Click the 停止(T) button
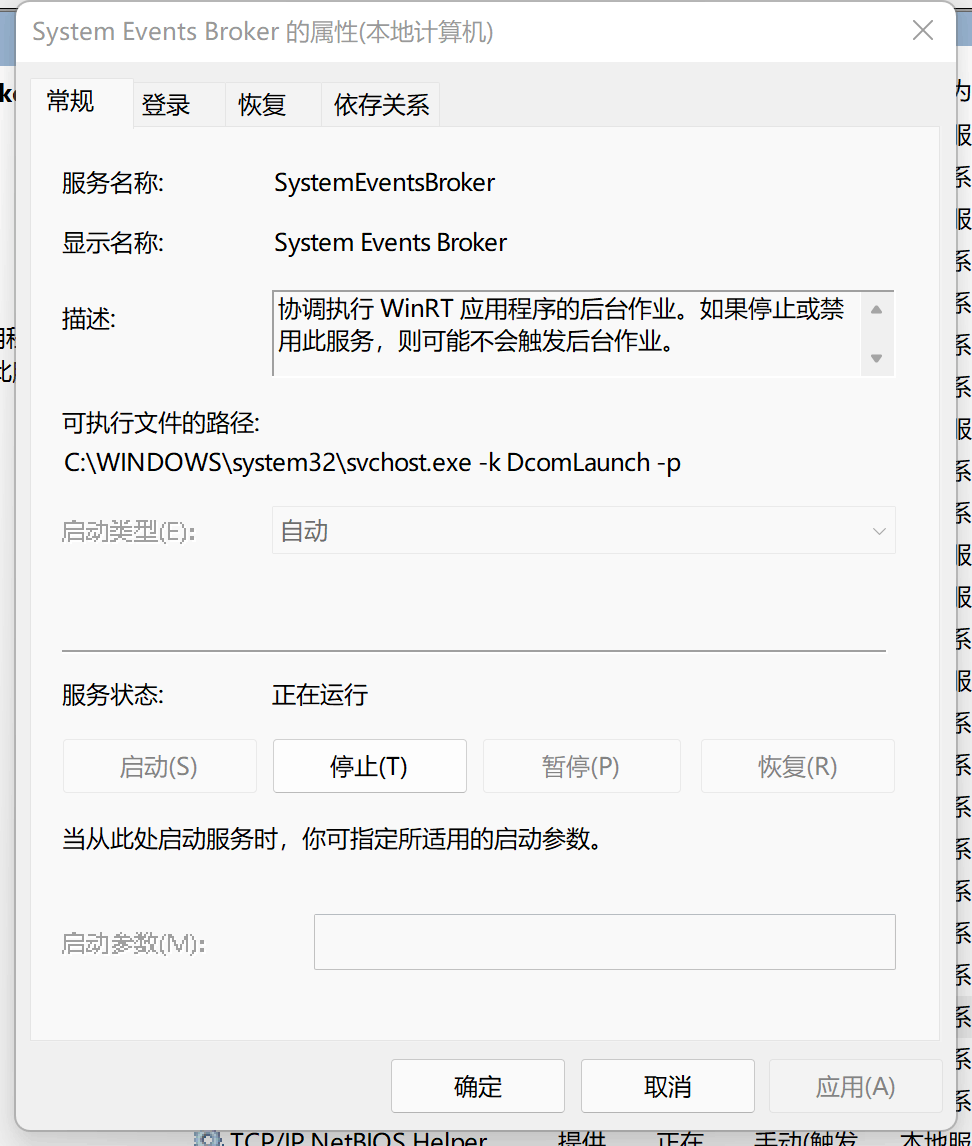The width and height of the screenshot is (972, 1146). coord(370,766)
